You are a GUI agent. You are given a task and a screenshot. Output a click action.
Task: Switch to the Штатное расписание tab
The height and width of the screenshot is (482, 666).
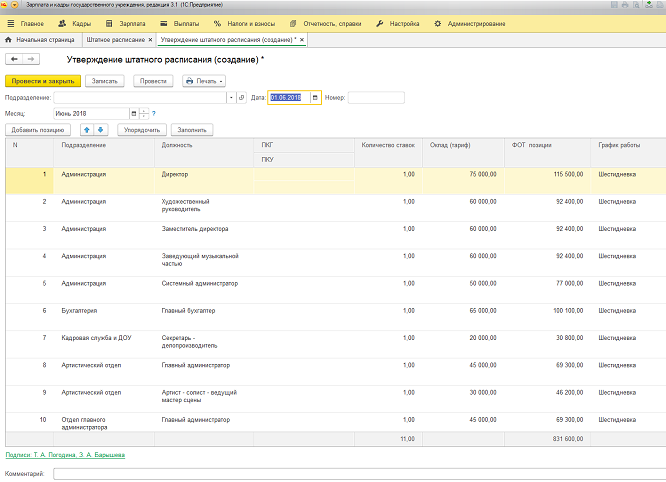point(116,39)
